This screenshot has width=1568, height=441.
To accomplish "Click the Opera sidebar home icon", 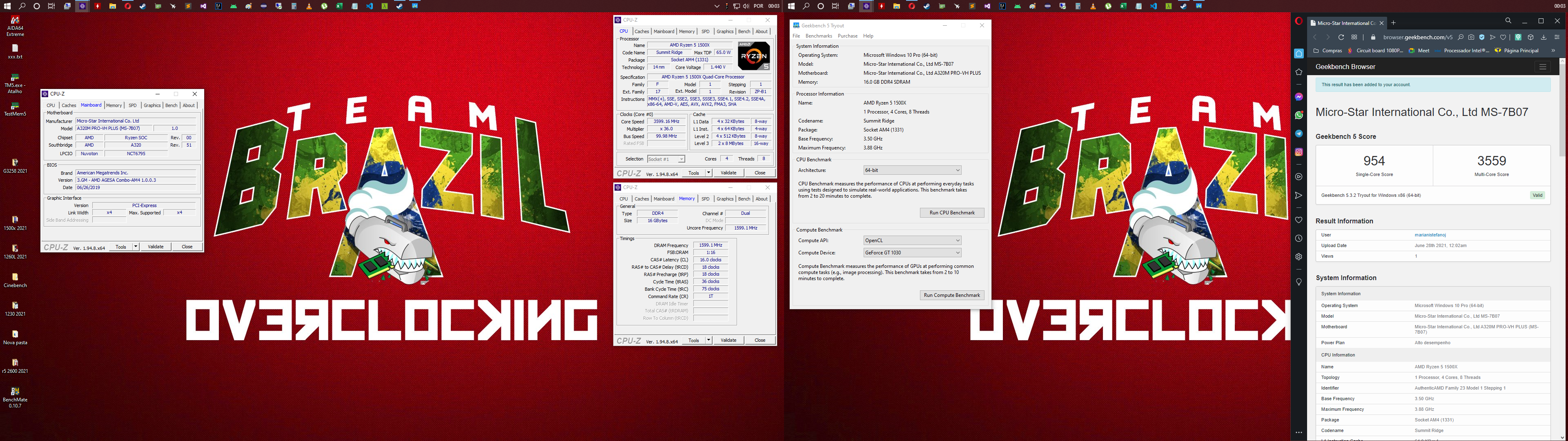I will [x=1298, y=53].
